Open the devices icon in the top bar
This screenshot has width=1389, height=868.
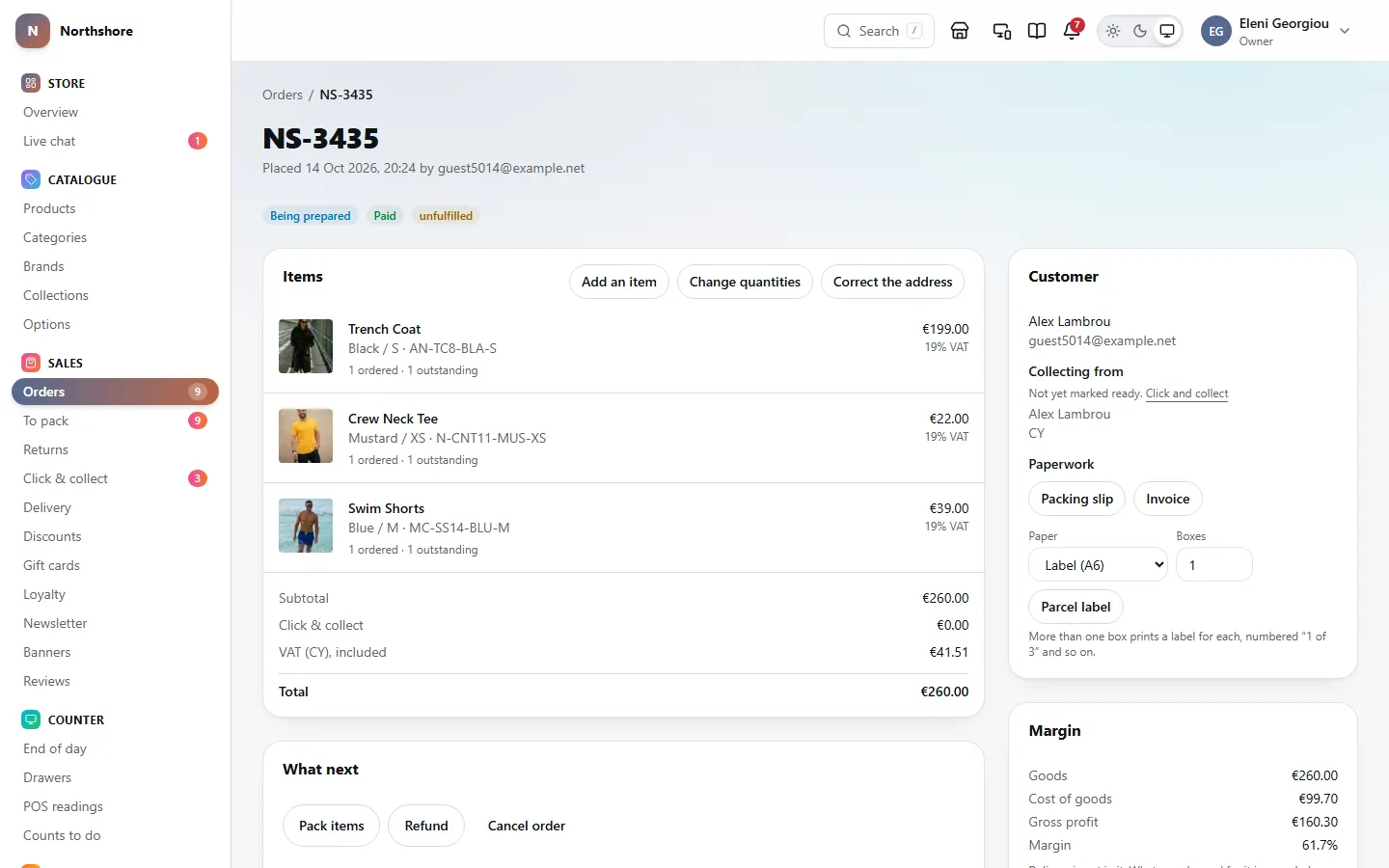click(1002, 31)
